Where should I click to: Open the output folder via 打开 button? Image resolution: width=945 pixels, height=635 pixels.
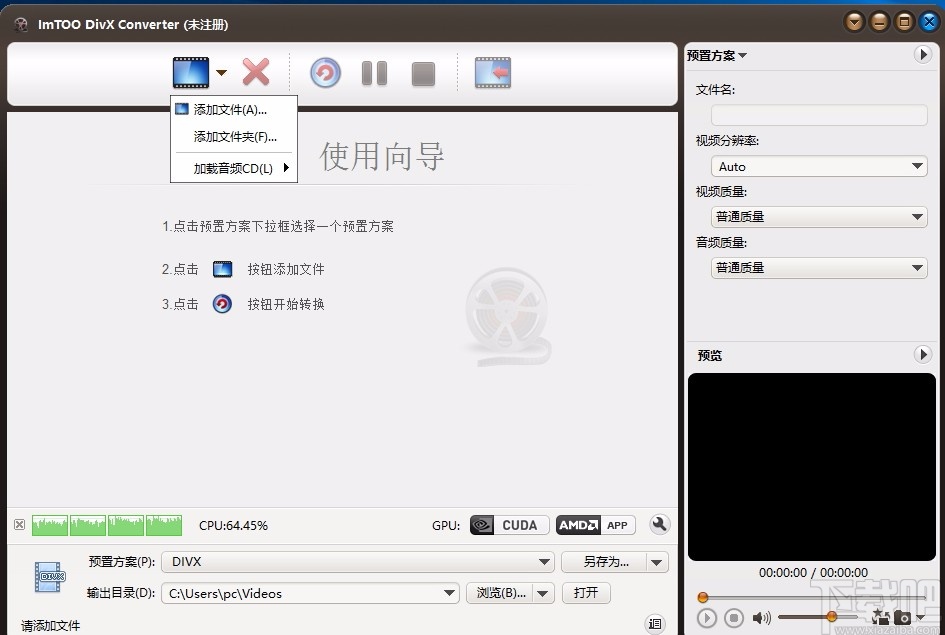586,592
